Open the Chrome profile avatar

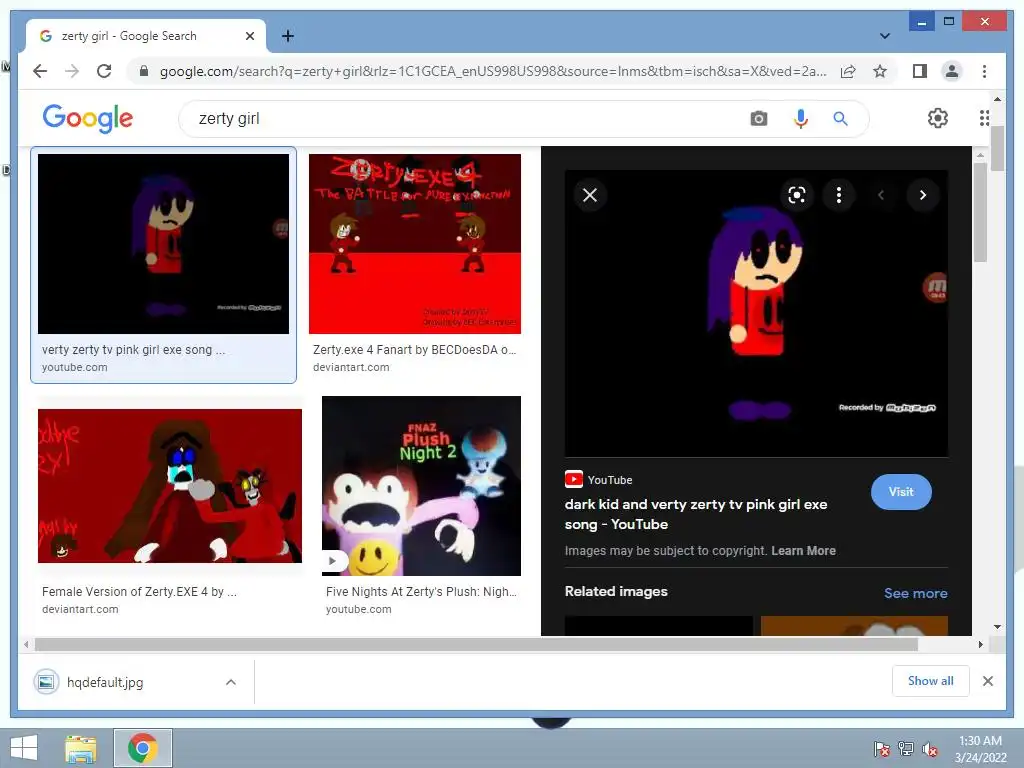point(952,71)
